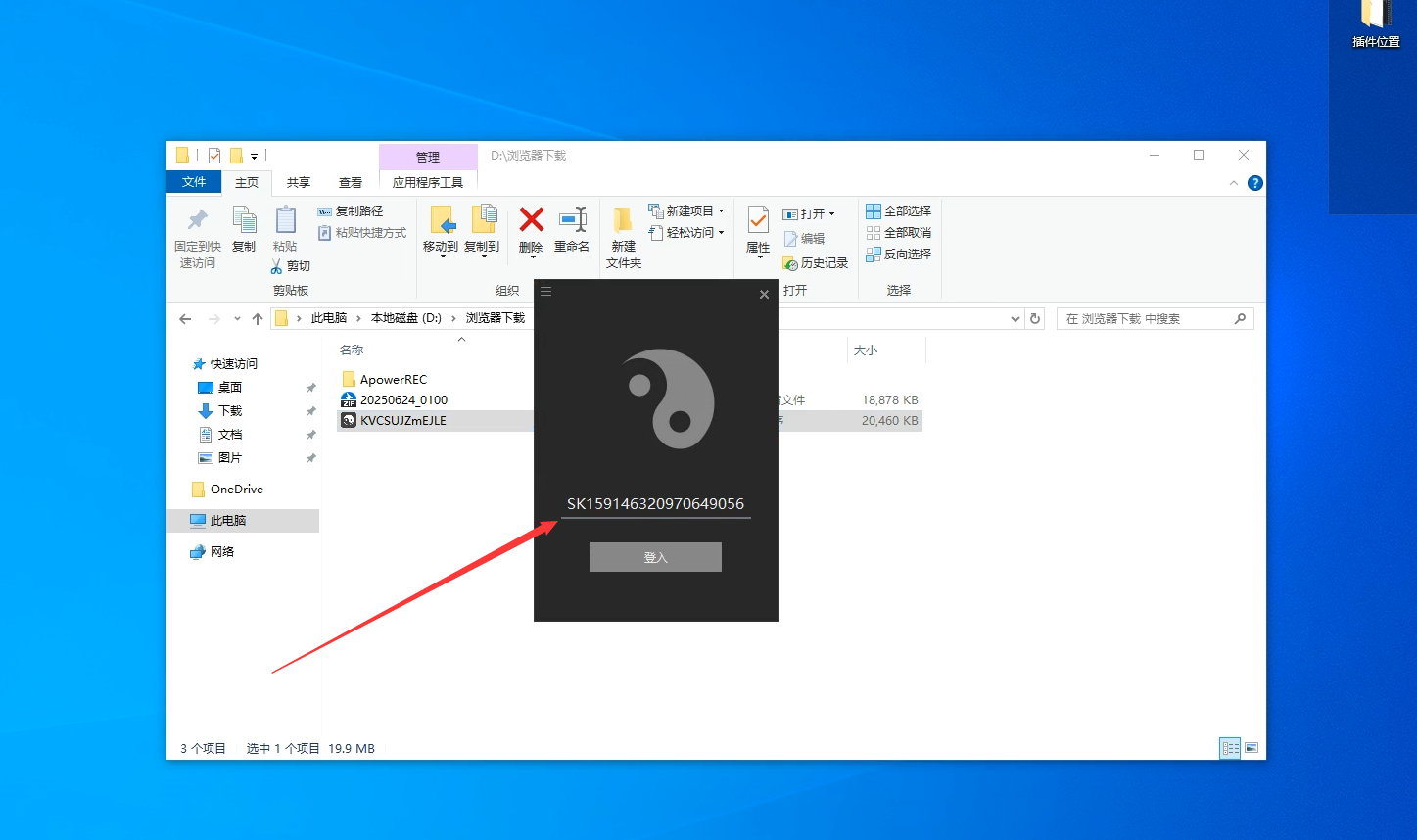Switch to the View (查看) tab
Viewport: 1417px width, 840px height.
click(x=351, y=182)
